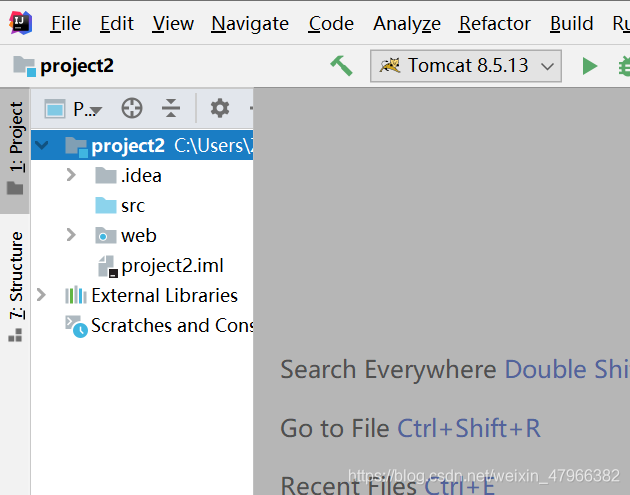Build project with the hammer icon
630x495 pixels.
342,65
